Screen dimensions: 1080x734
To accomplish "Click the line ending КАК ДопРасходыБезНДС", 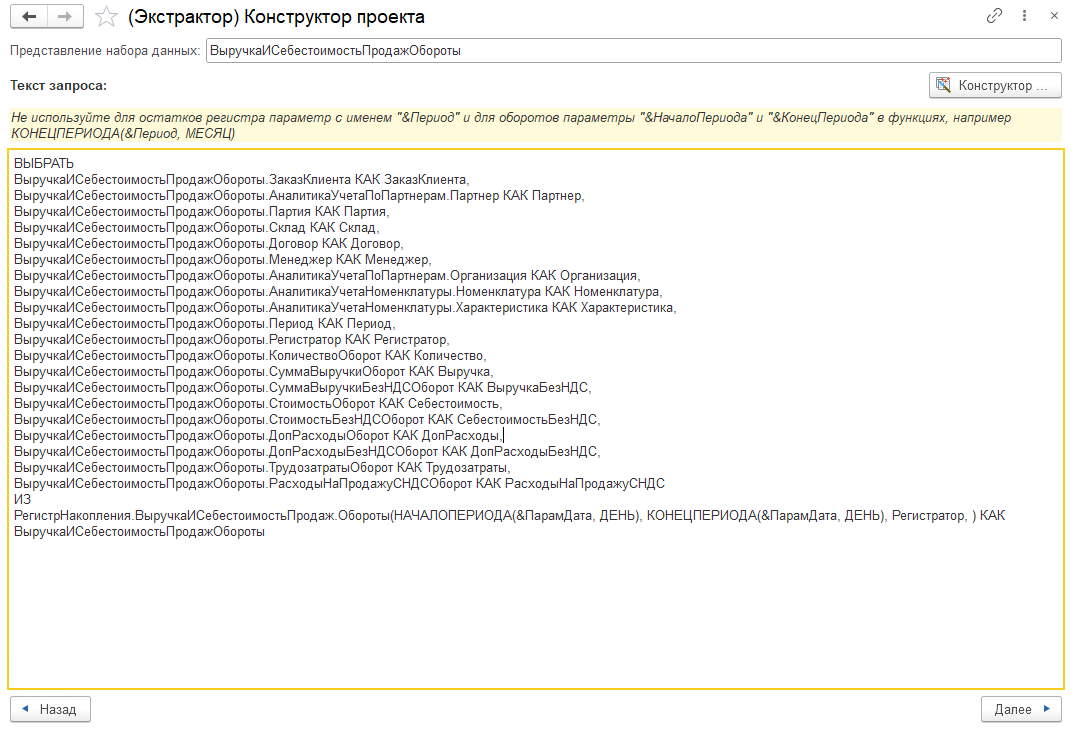I will pyautogui.click(x=307, y=451).
